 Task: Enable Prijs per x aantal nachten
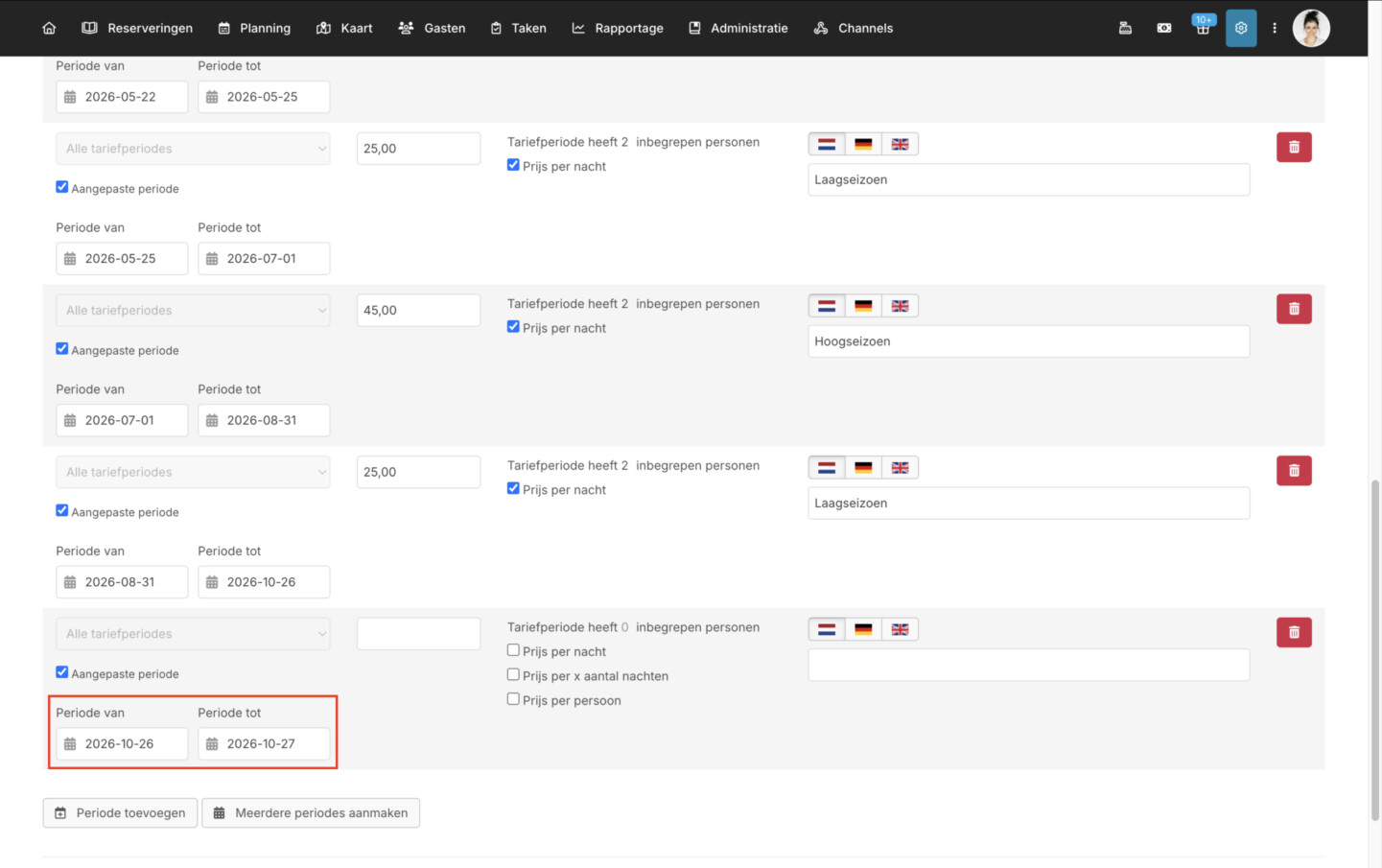point(513,674)
